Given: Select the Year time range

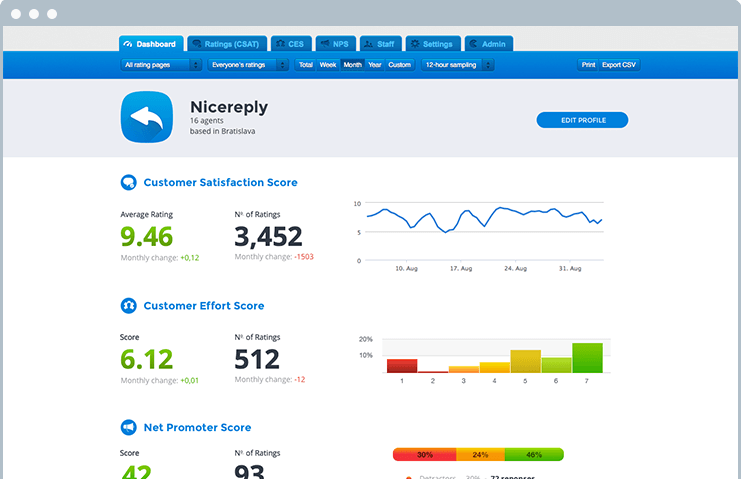Looking at the screenshot, I should 375,65.
